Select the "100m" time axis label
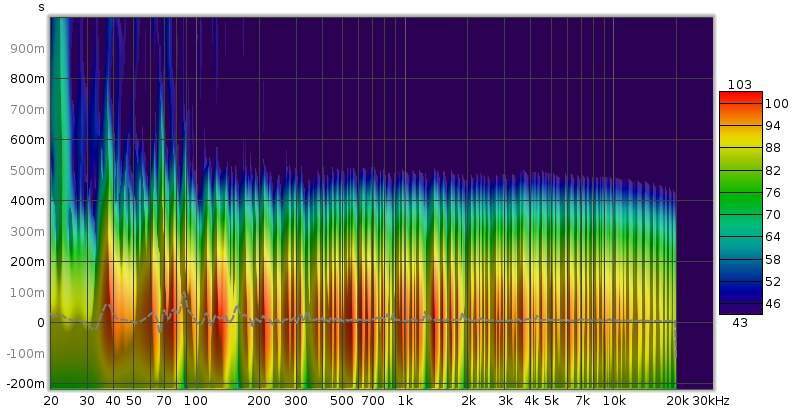This screenshot has width=800, height=412. 27,292
